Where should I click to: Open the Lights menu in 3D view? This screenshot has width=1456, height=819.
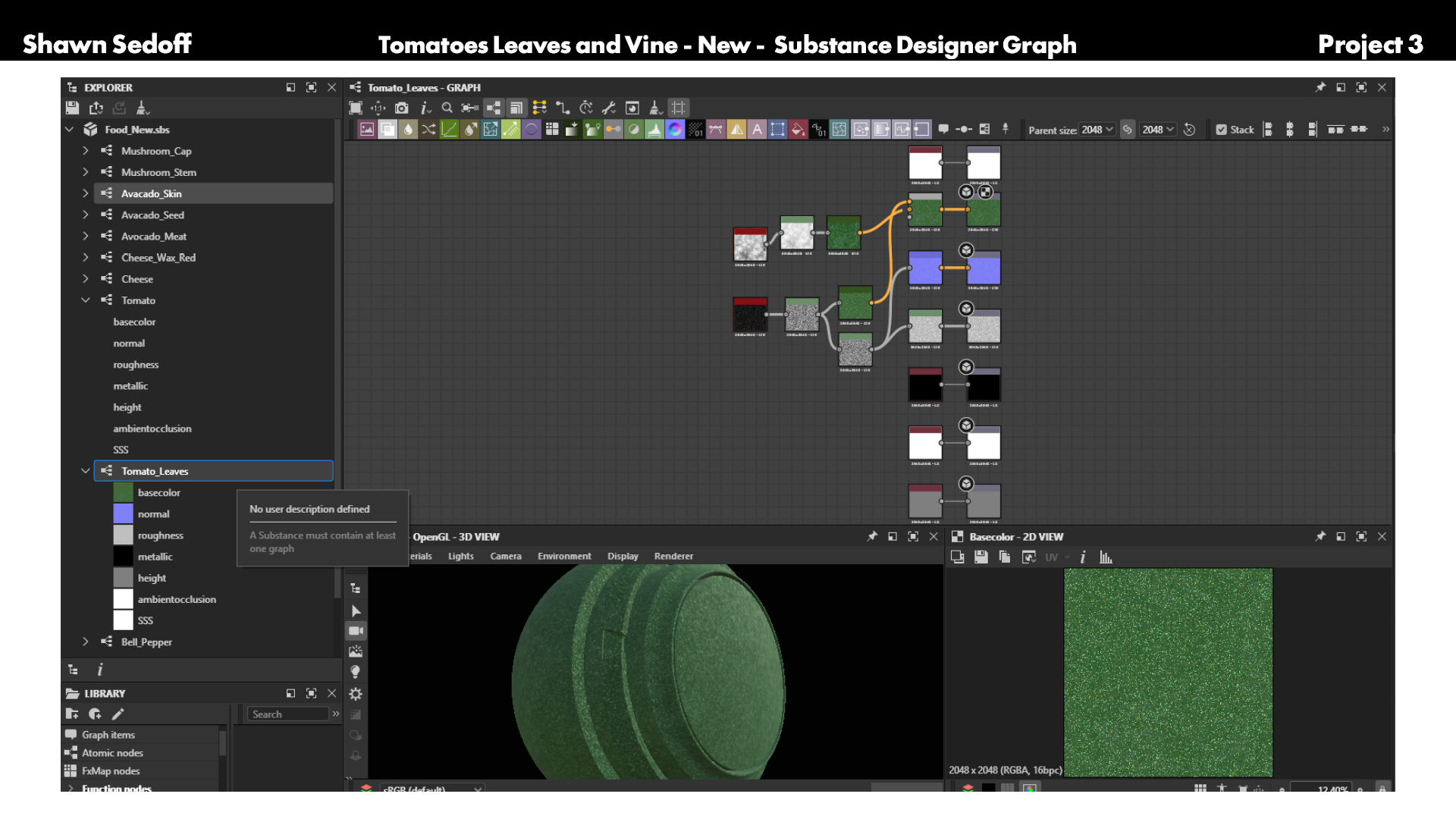point(460,556)
